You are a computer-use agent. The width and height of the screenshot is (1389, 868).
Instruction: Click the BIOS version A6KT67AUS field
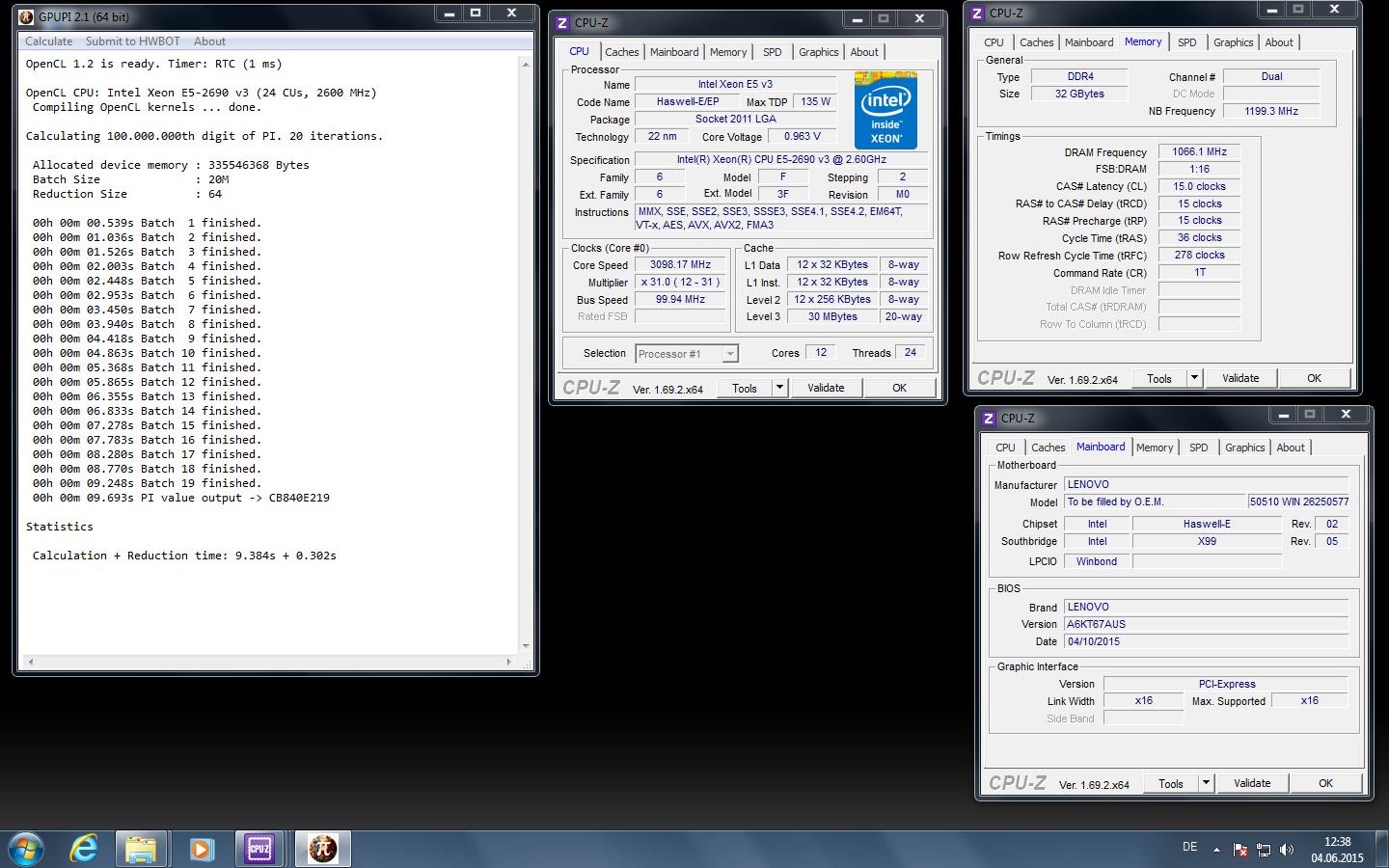point(1206,624)
